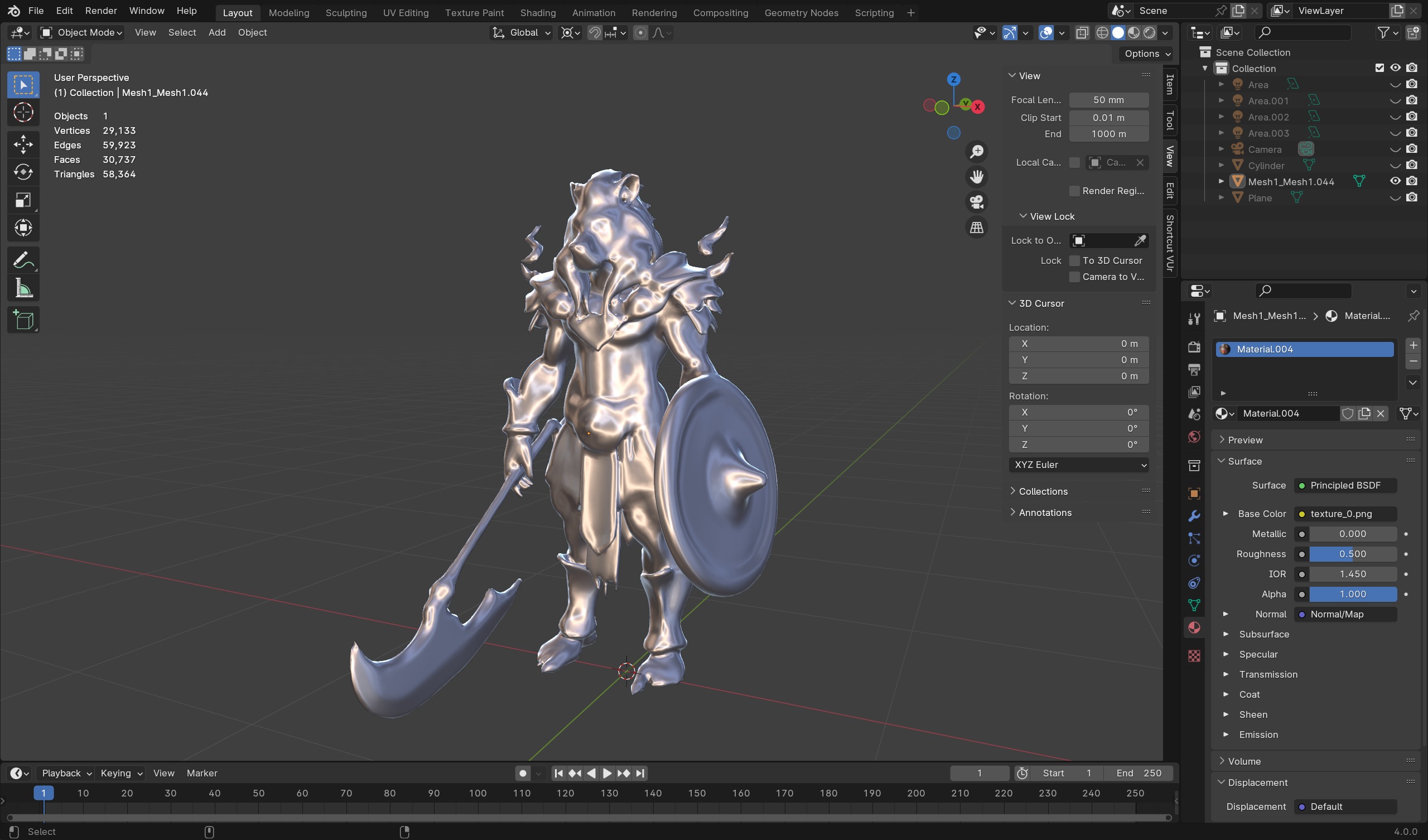Click the add material slot plus button
This screenshot has height=840, width=1428.
coord(1413,345)
